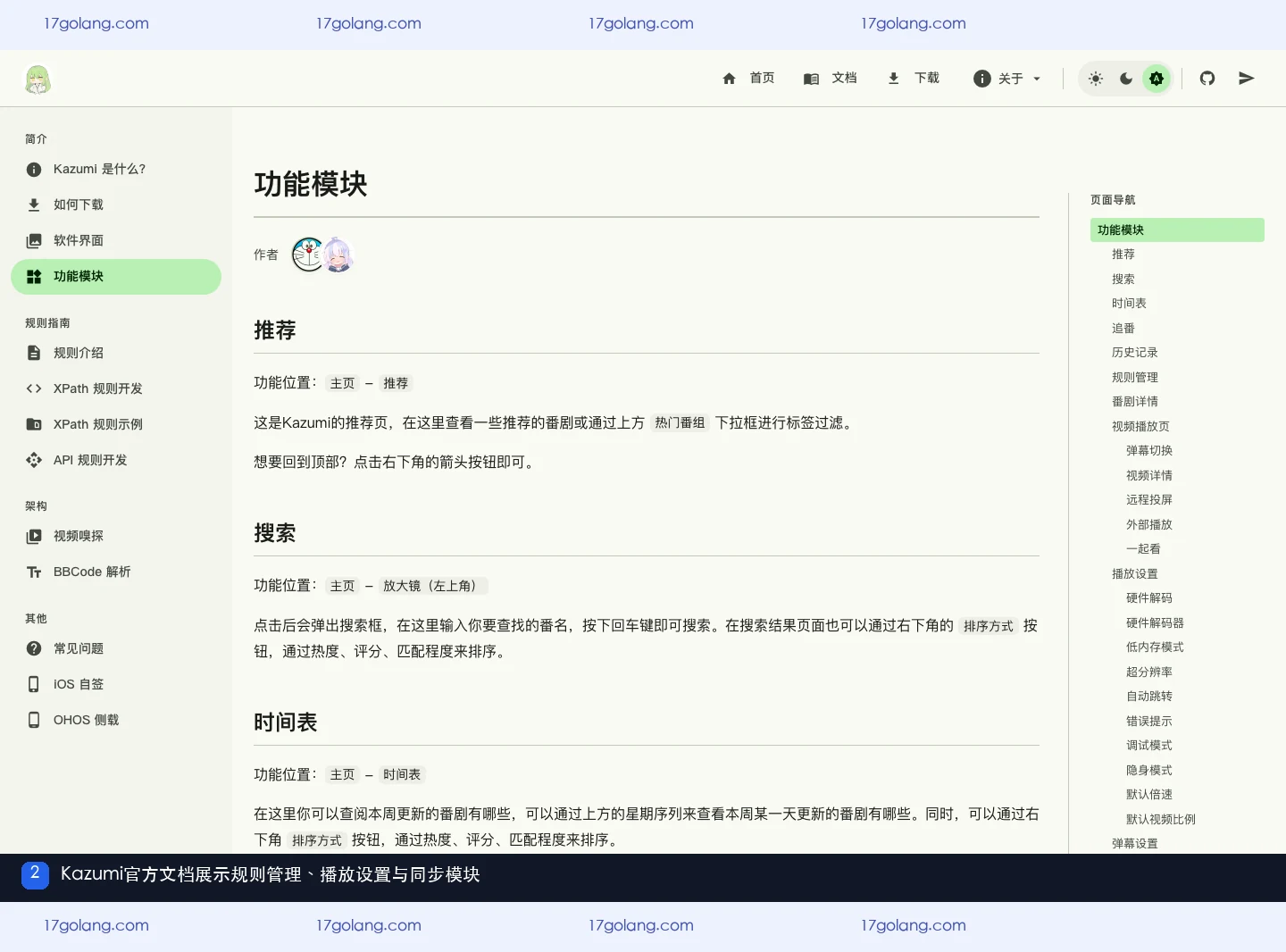Image resolution: width=1286 pixels, height=952 pixels.
Task: Jump to 推荐 in page navigation
Action: (x=1123, y=255)
